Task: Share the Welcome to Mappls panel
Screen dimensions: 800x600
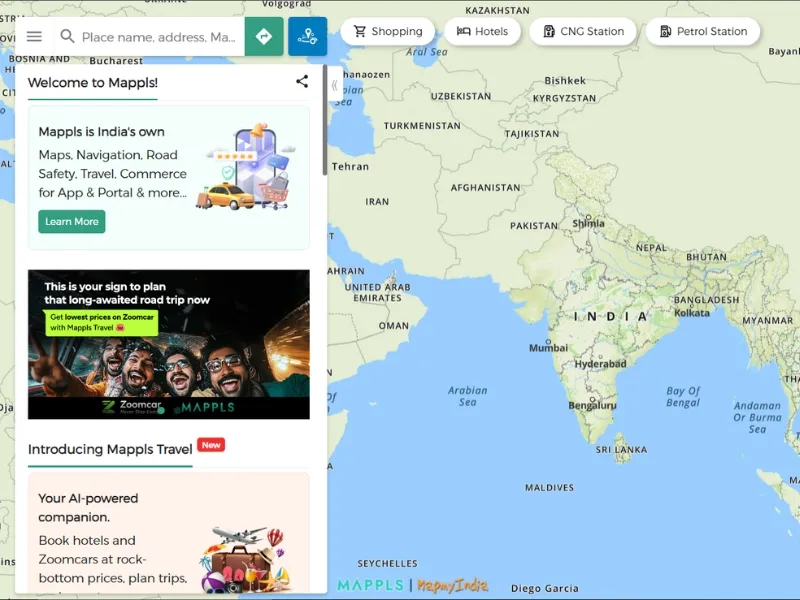Action: click(302, 82)
